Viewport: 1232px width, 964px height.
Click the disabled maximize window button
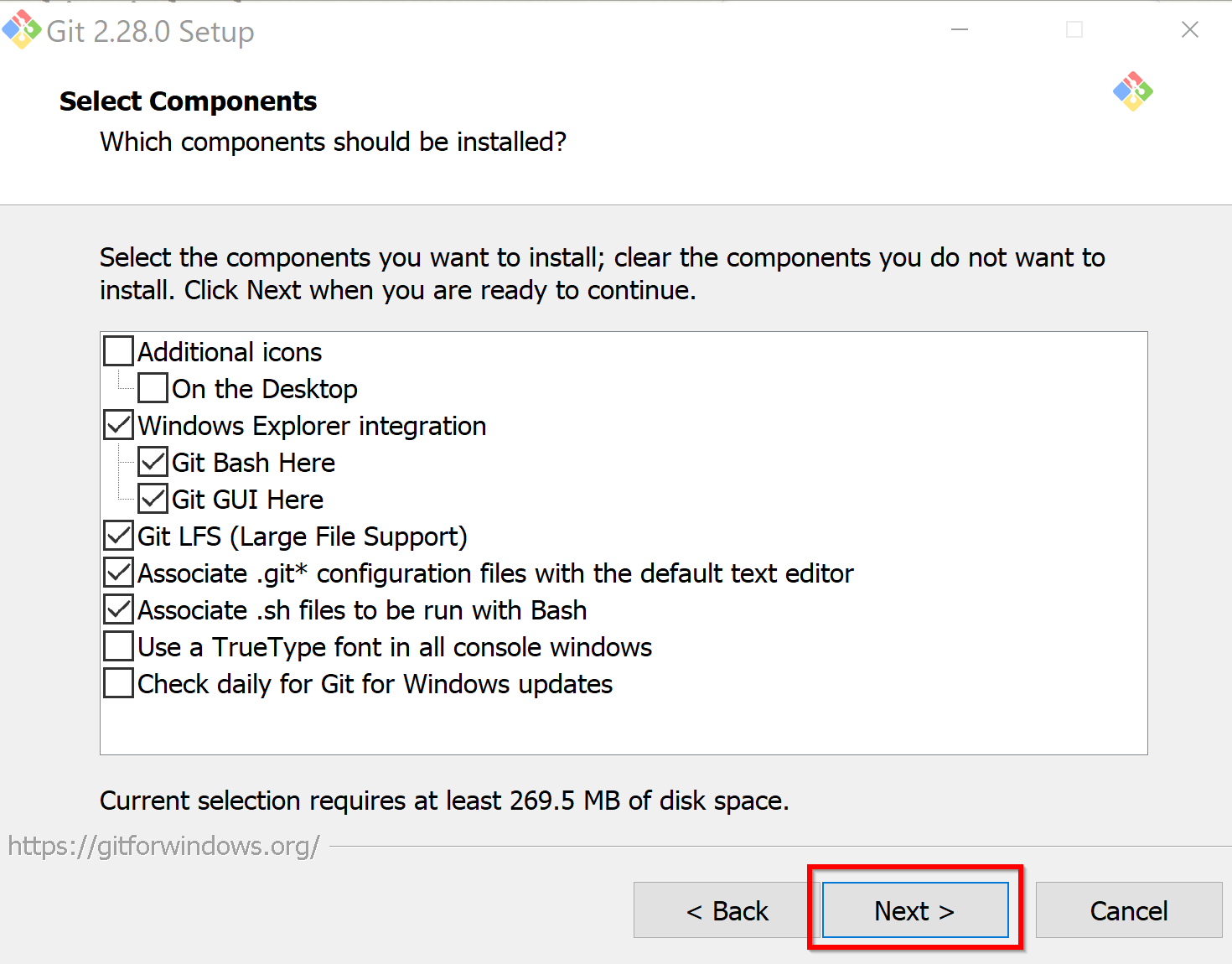1074,29
